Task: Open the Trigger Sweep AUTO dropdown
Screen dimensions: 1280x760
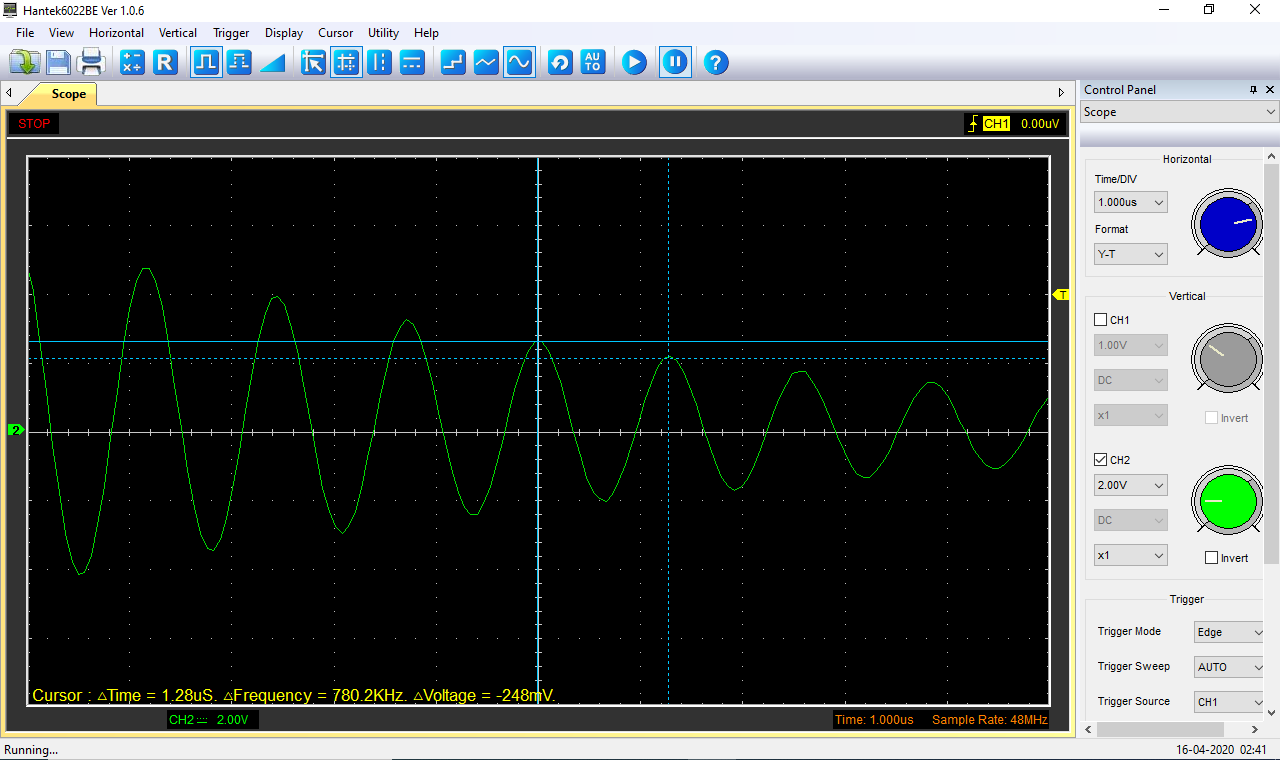Action: click(1229, 667)
